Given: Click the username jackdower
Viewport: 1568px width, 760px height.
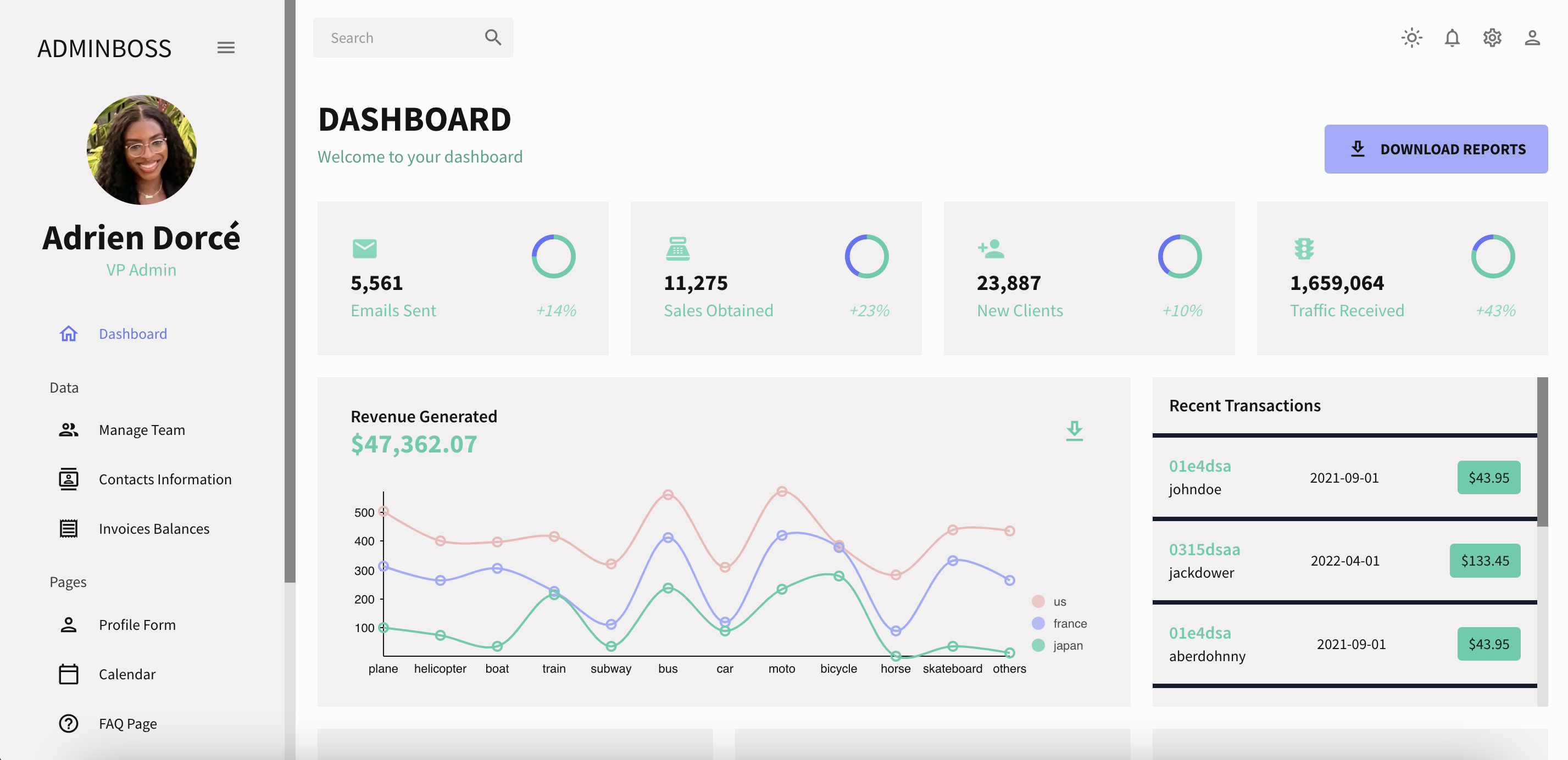Looking at the screenshot, I should [1201, 573].
